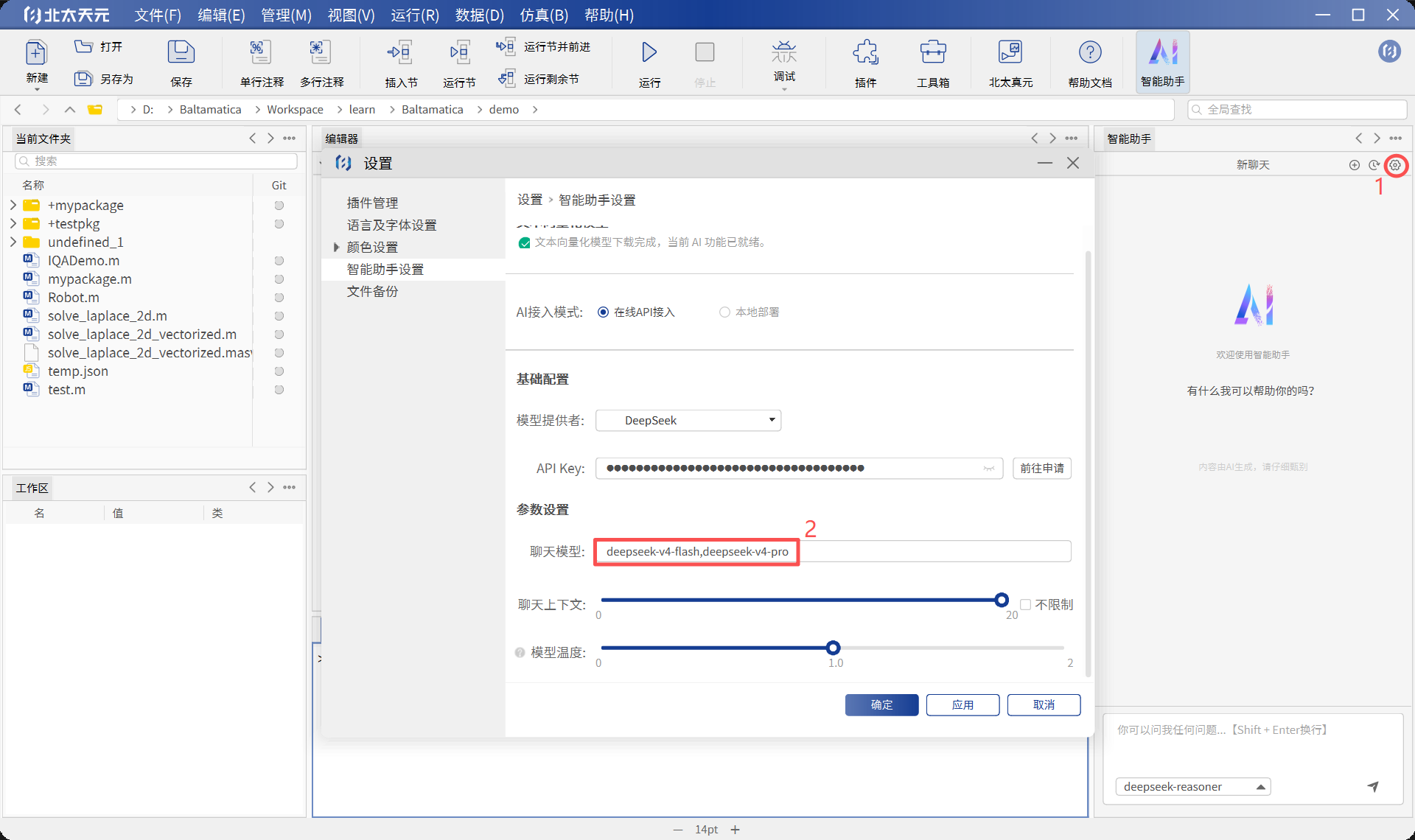
Task: Choose 本地部署 deployment mode
Action: point(724,312)
